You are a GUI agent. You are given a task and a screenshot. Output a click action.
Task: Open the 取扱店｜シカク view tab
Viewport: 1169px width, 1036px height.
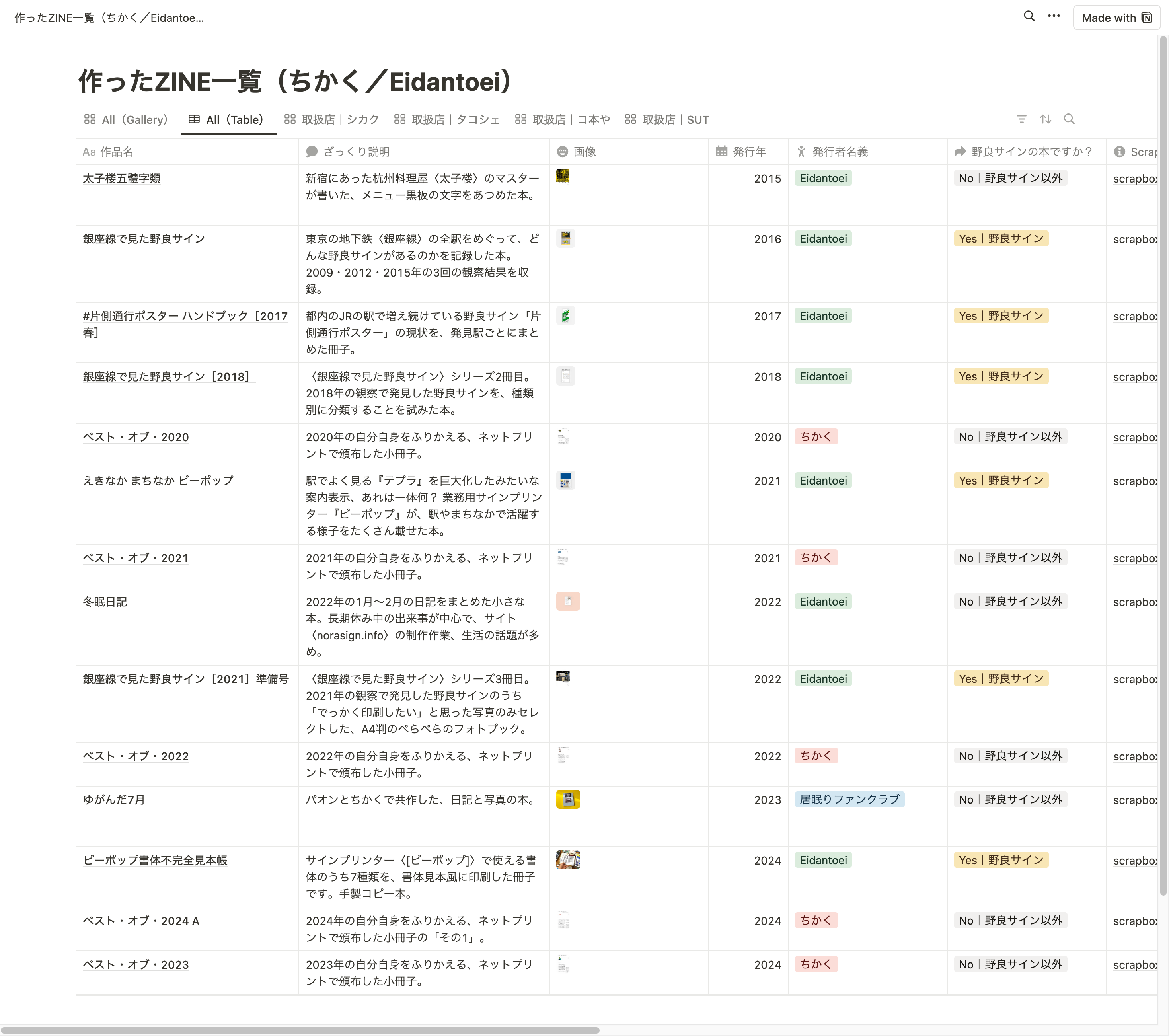332,119
